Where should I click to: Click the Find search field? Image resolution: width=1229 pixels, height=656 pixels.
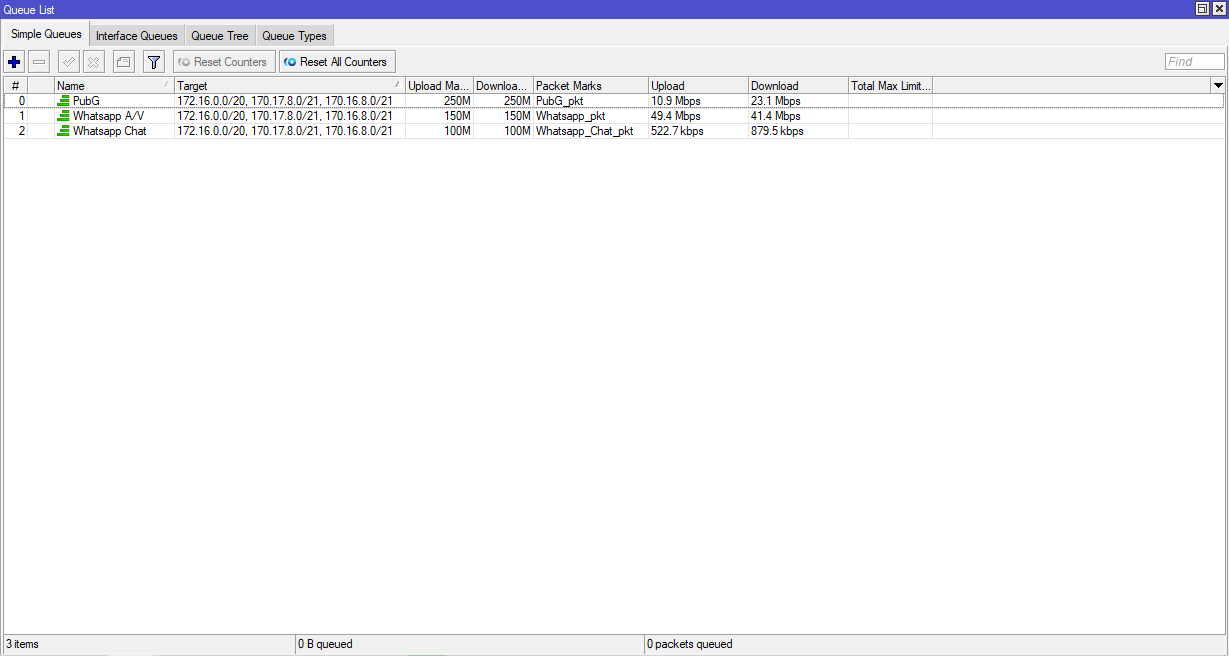(1194, 62)
